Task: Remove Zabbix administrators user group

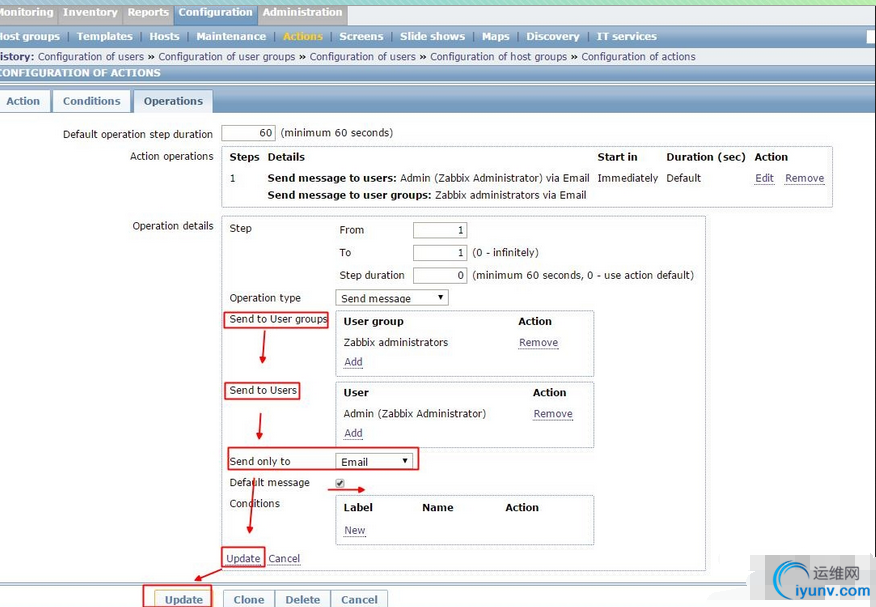Action: pyautogui.click(x=539, y=342)
